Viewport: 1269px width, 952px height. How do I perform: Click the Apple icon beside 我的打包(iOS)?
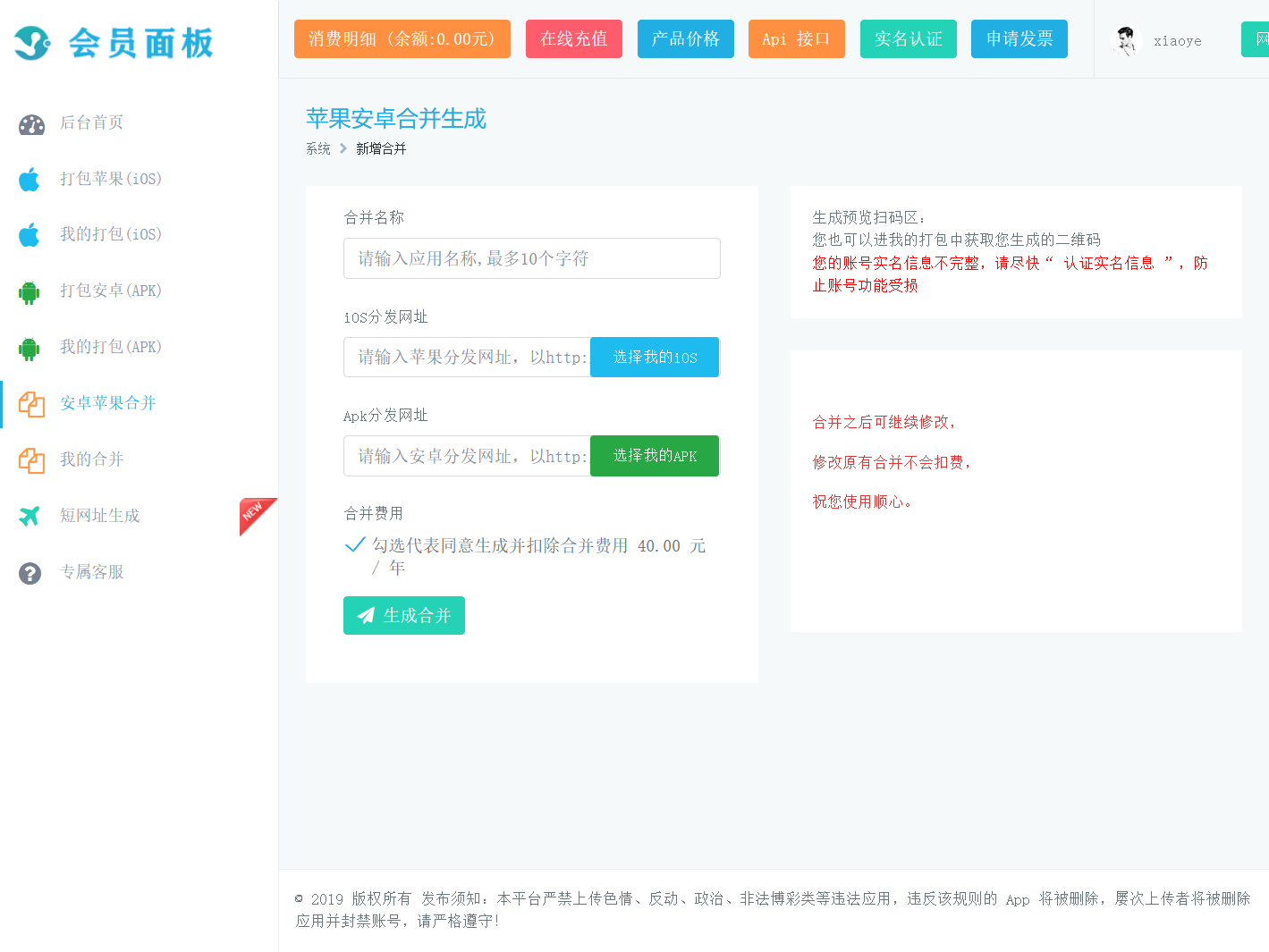point(30,235)
